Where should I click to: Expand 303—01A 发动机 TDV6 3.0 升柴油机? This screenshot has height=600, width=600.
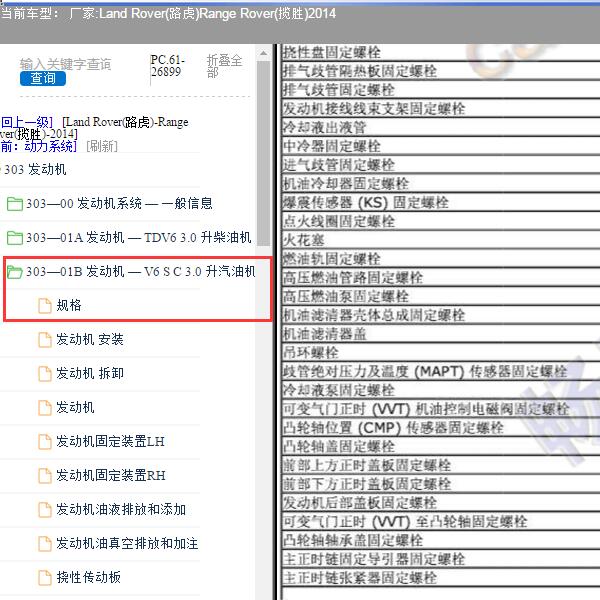(139, 237)
